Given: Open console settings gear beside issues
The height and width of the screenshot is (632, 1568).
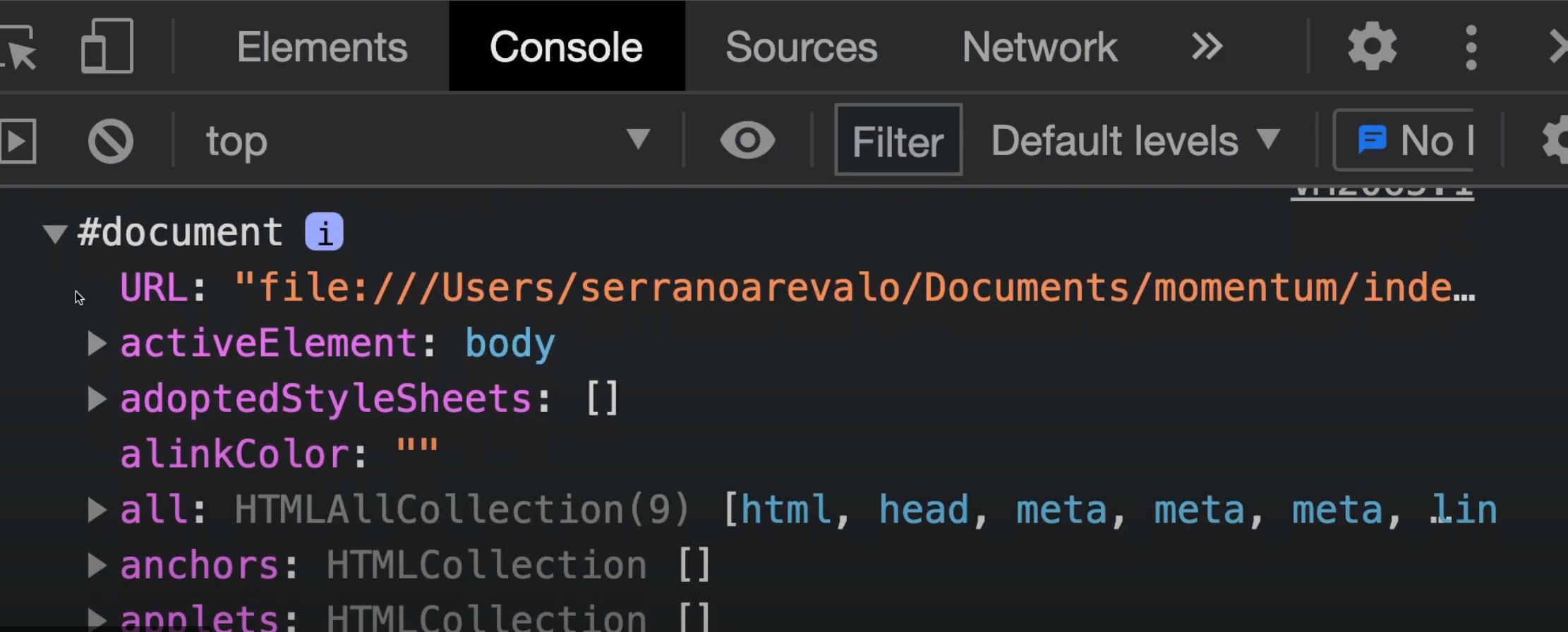Looking at the screenshot, I should [x=1555, y=140].
